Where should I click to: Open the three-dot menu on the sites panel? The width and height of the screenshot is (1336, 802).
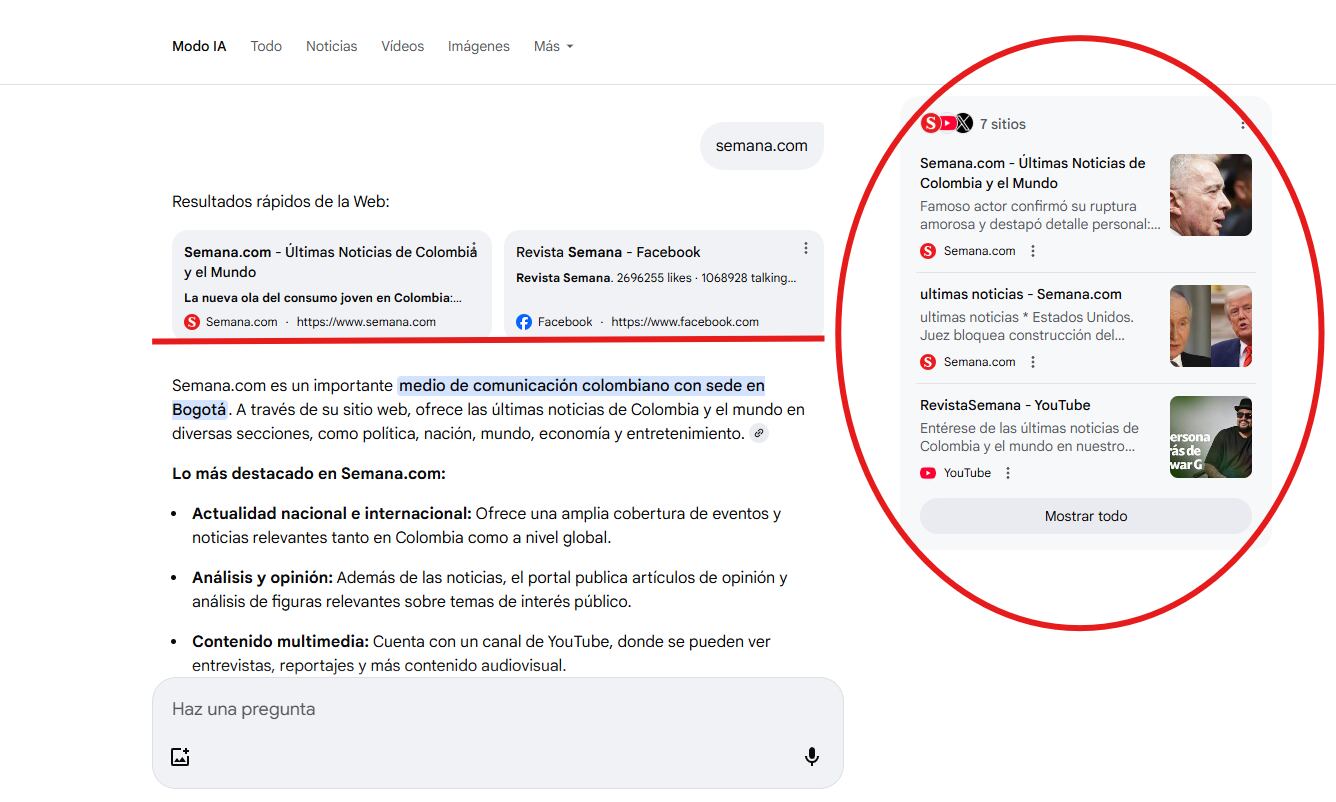click(x=1243, y=122)
